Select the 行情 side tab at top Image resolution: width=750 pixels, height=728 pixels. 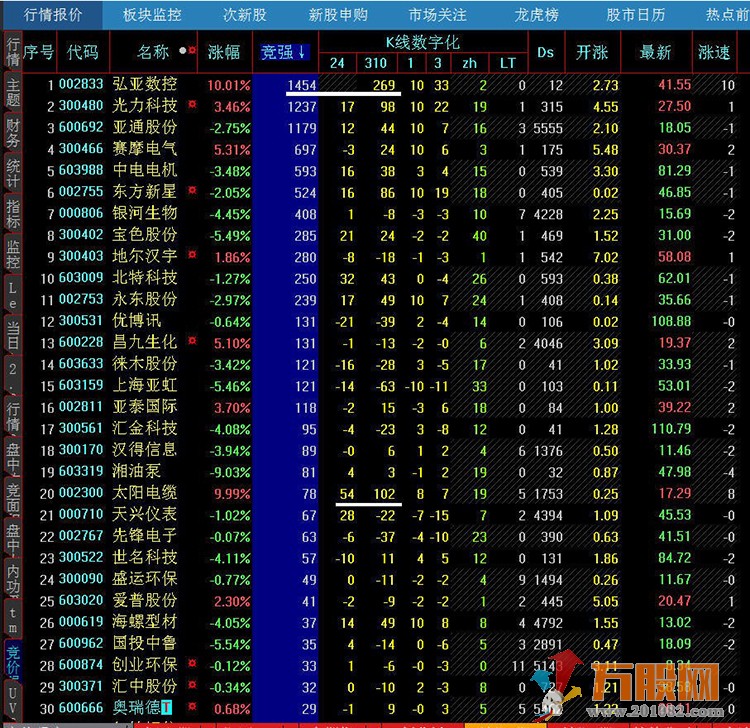[x=12, y=52]
